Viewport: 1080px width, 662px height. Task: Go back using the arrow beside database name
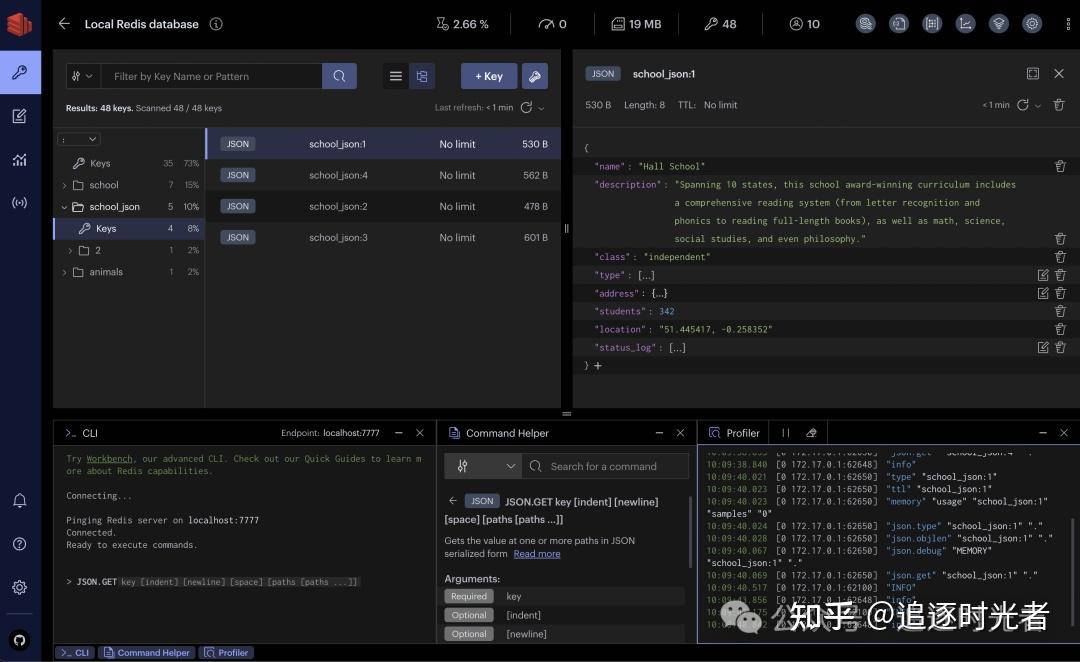[64, 24]
